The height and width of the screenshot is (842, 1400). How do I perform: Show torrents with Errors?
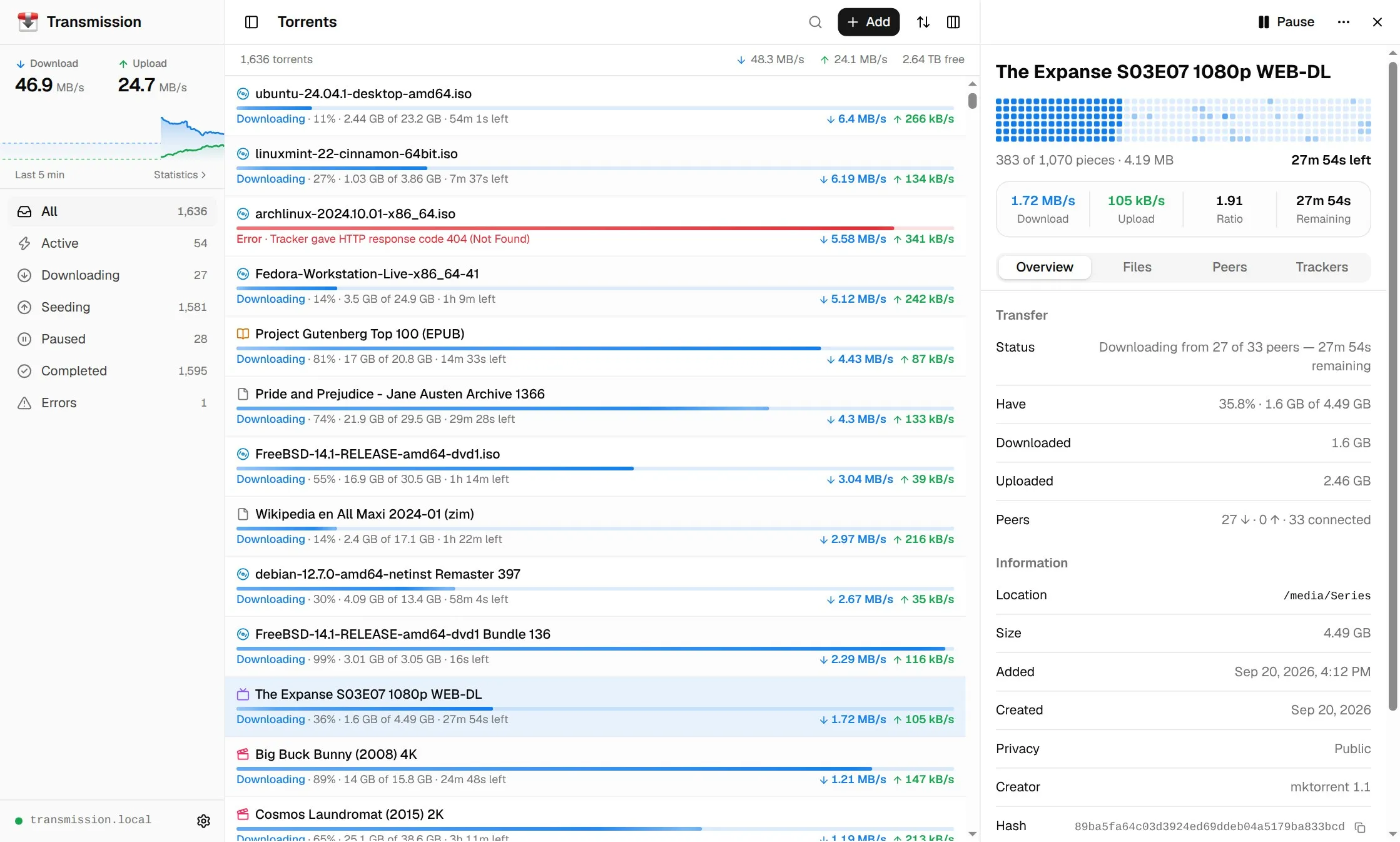point(112,403)
